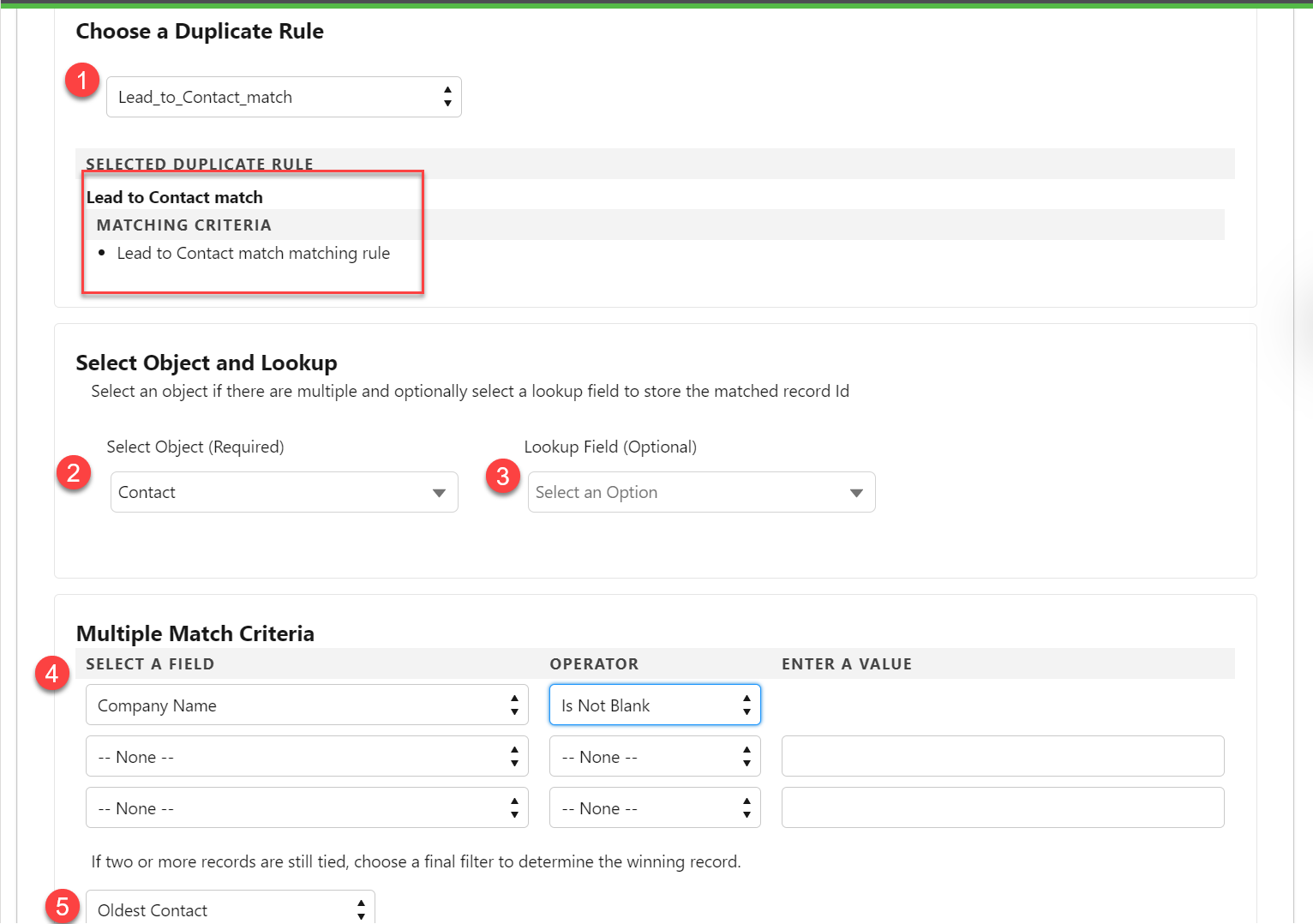The image size is (1313, 924).
Task: Click the red step 5 marker badge
Action: point(63,906)
